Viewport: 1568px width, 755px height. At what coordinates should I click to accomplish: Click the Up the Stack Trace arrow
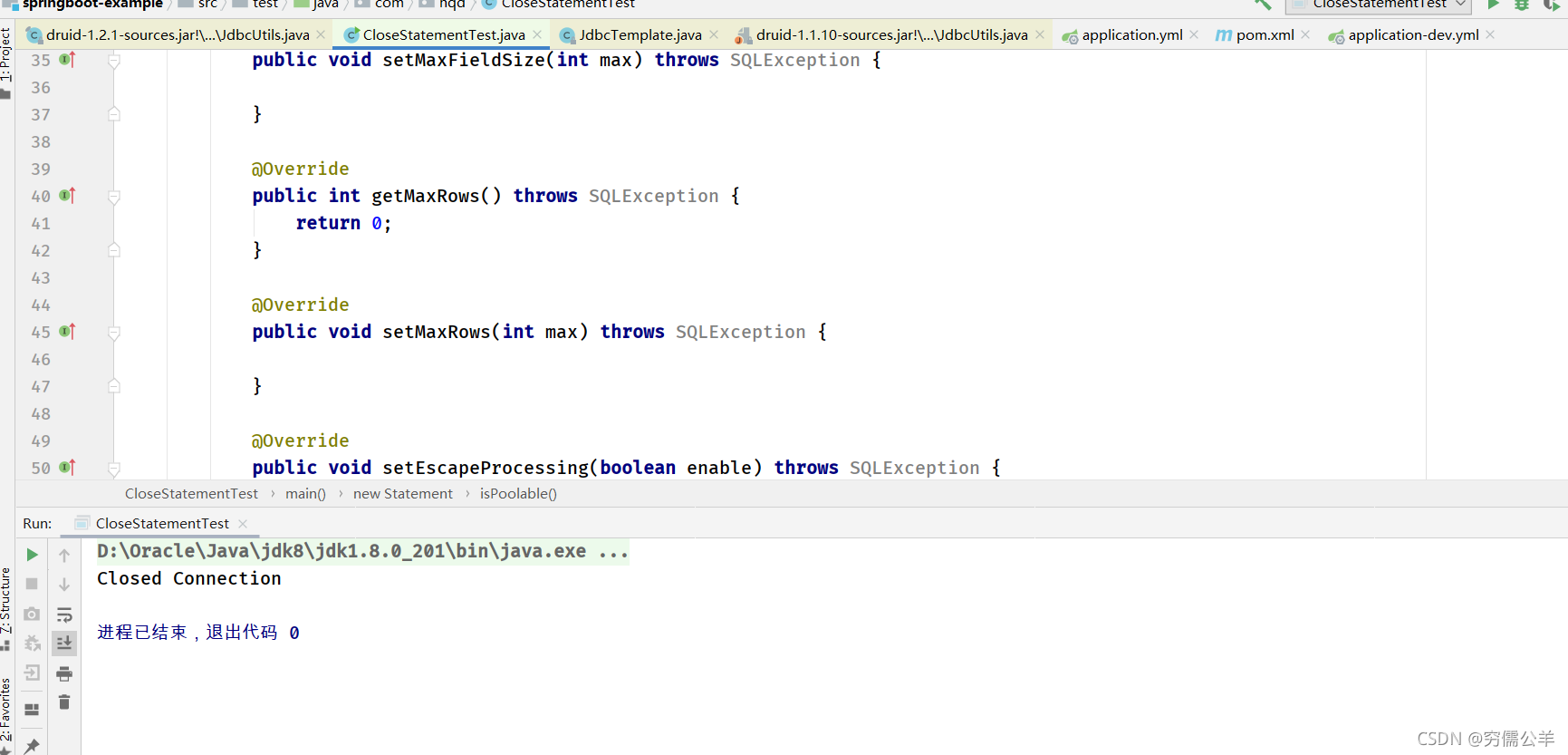(x=64, y=555)
